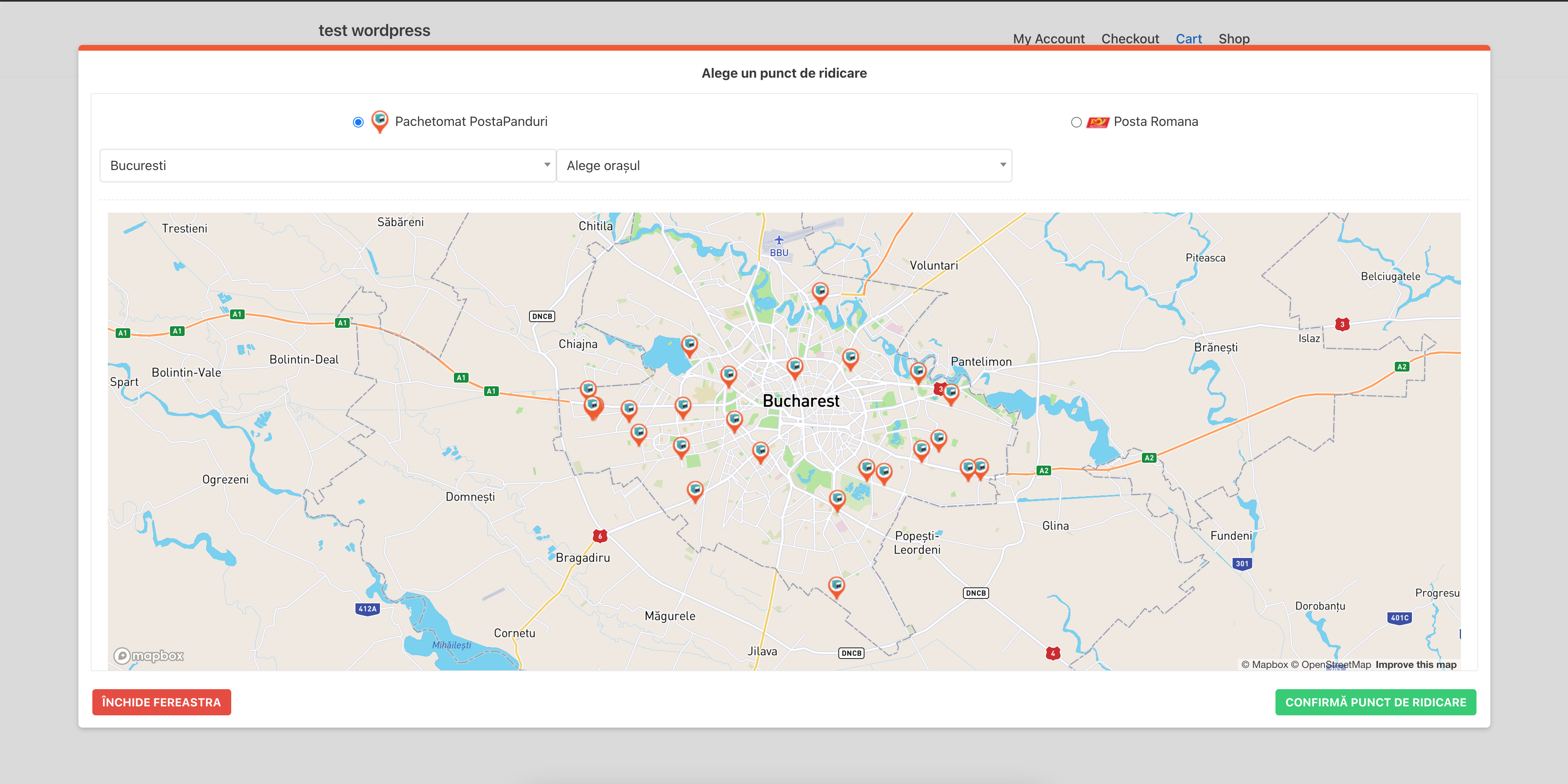Click the arrow on Alege orașul selector

(1003, 165)
